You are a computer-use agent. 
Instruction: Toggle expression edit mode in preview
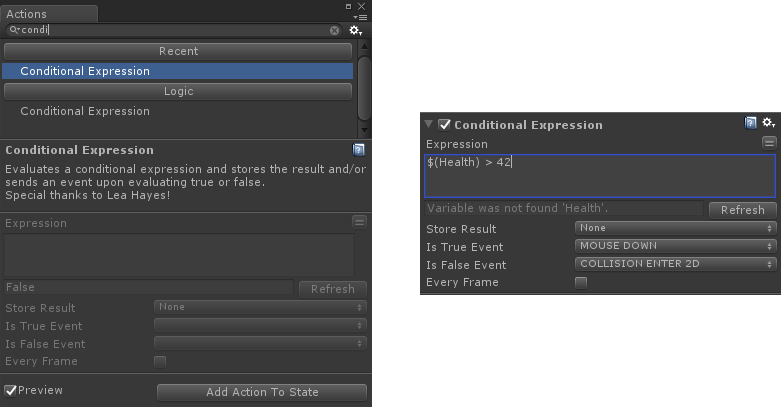pyautogui.click(x=359, y=222)
